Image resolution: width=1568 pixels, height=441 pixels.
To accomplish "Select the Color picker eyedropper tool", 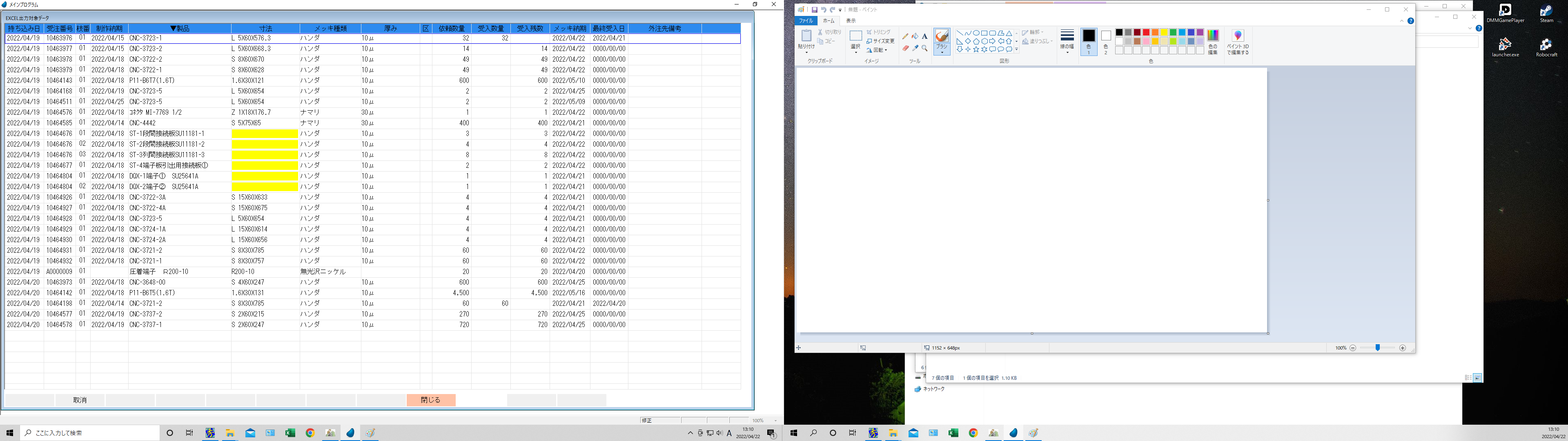I will [915, 48].
